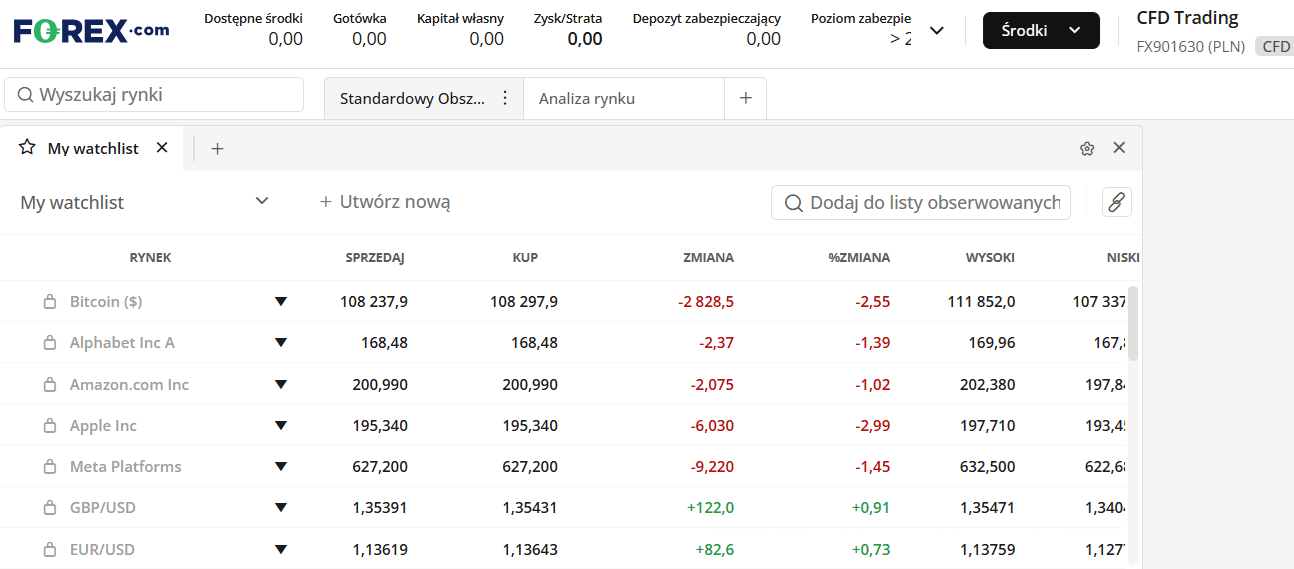Click the CFD Trading account label

coord(1187,18)
